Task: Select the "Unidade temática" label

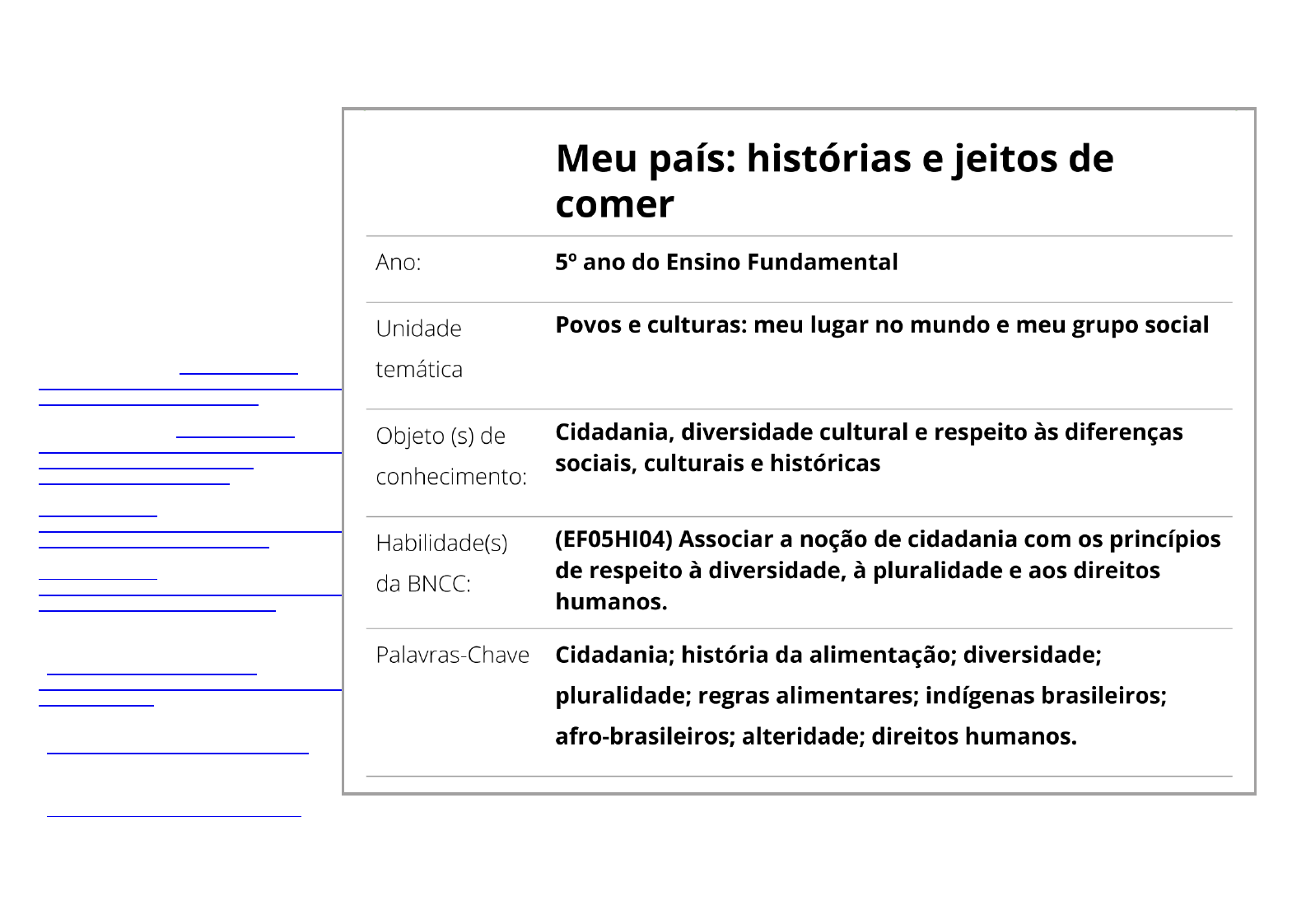Action: click(419, 348)
